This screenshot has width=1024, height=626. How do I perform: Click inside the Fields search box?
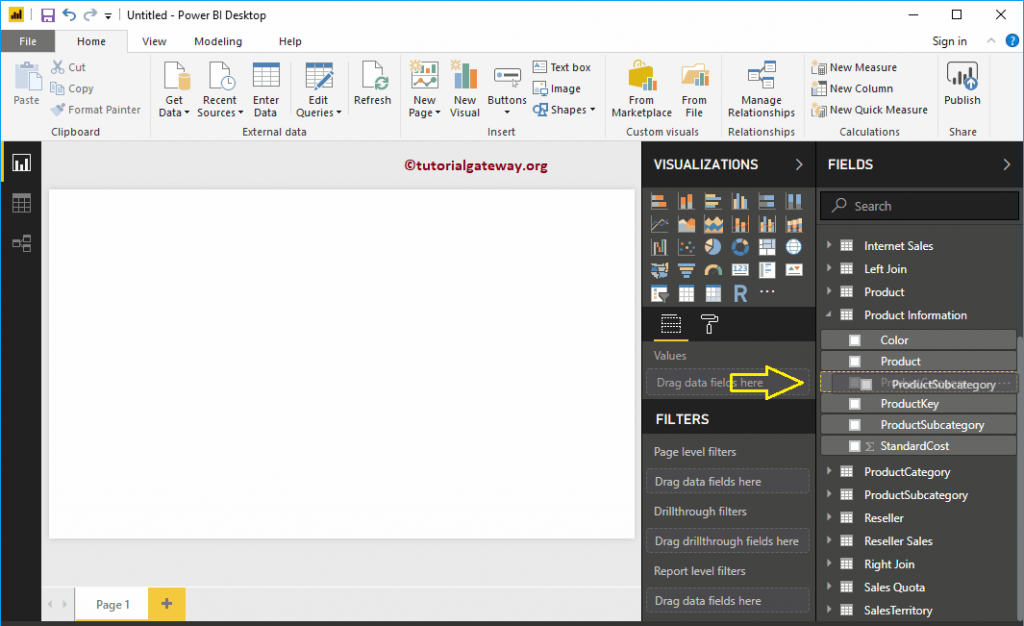[x=918, y=205]
